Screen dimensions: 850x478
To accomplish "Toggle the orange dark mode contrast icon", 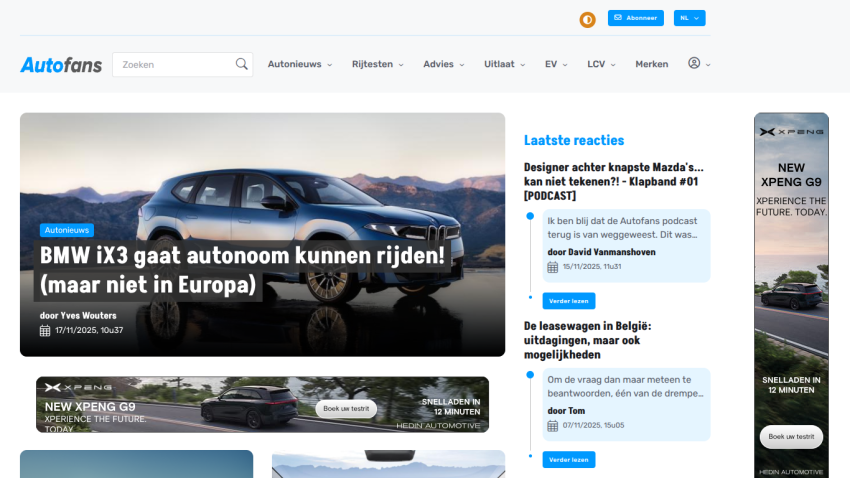I will 587,20.
